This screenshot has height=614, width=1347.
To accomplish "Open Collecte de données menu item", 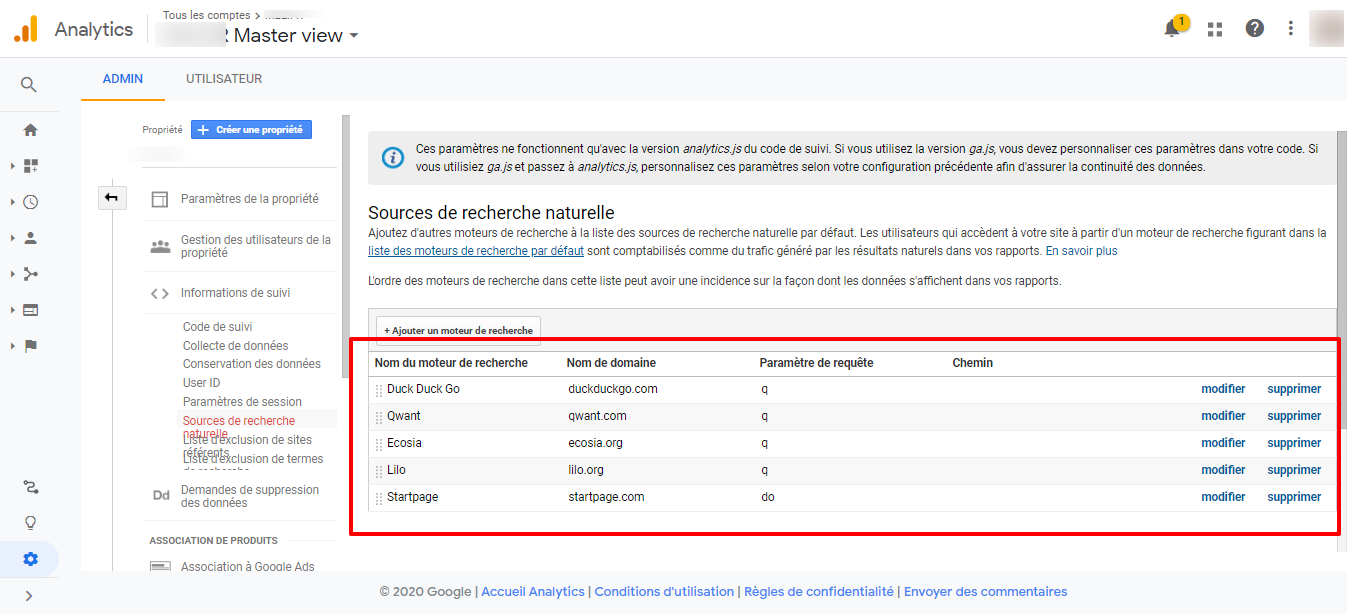I will click(x=236, y=346).
